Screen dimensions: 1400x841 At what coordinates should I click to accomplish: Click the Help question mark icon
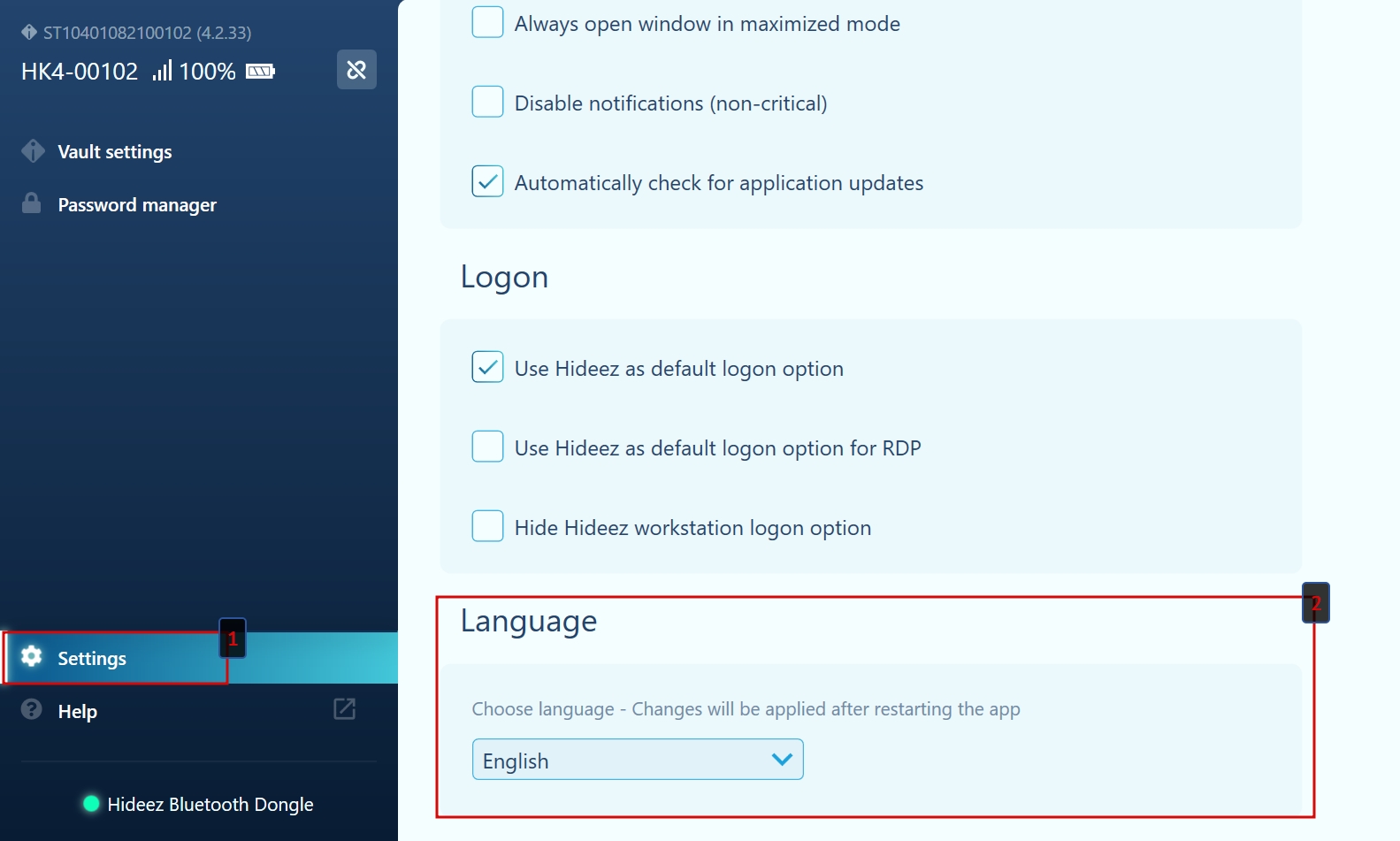(x=32, y=709)
